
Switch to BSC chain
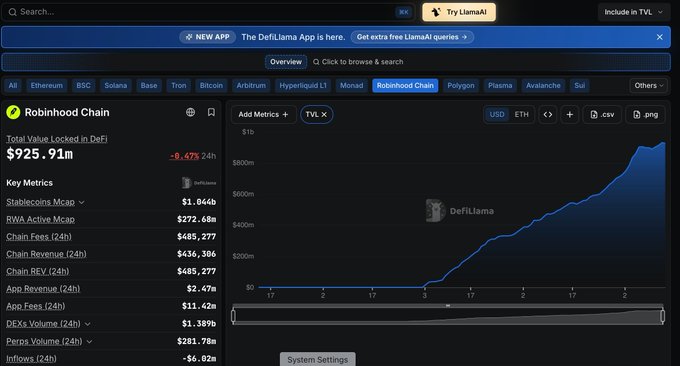pos(83,86)
